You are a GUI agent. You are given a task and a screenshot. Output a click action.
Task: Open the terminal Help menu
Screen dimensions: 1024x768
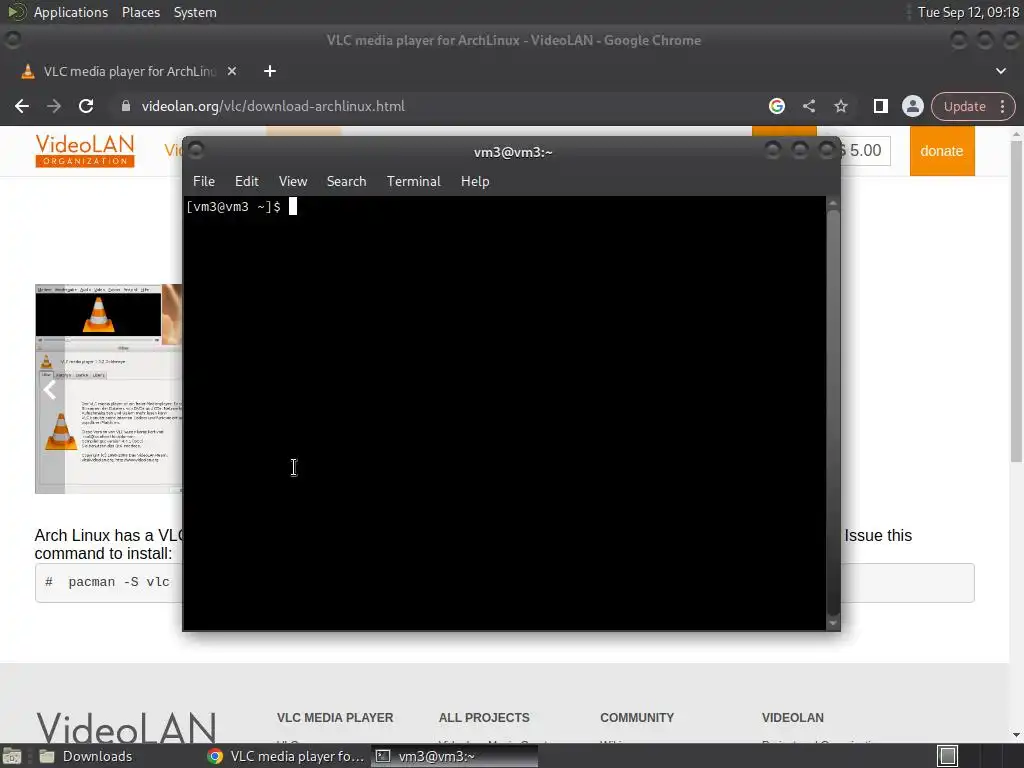click(475, 182)
